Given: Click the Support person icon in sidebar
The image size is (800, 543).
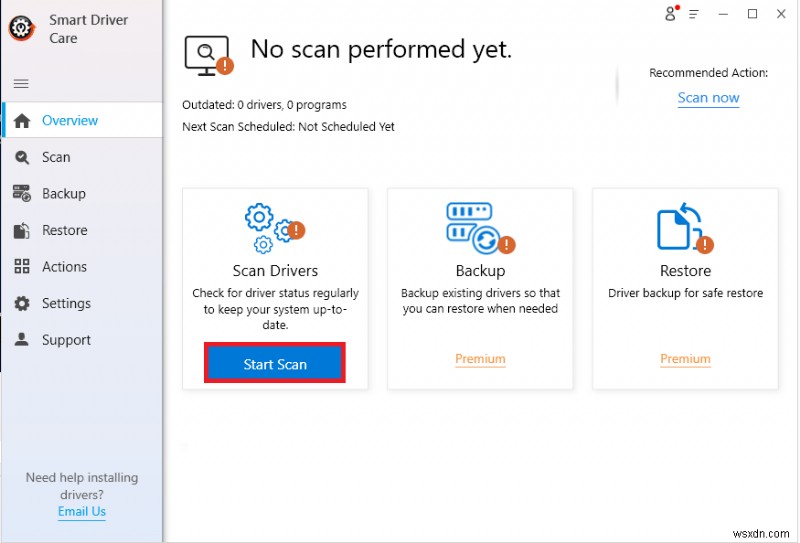Looking at the screenshot, I should click(22, 340).
